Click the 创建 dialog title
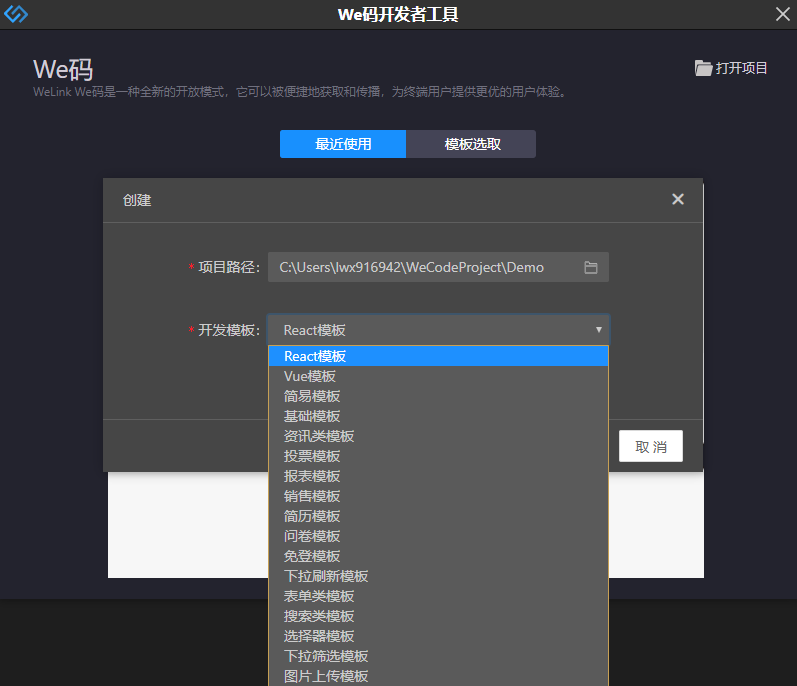 click(137, 200)
